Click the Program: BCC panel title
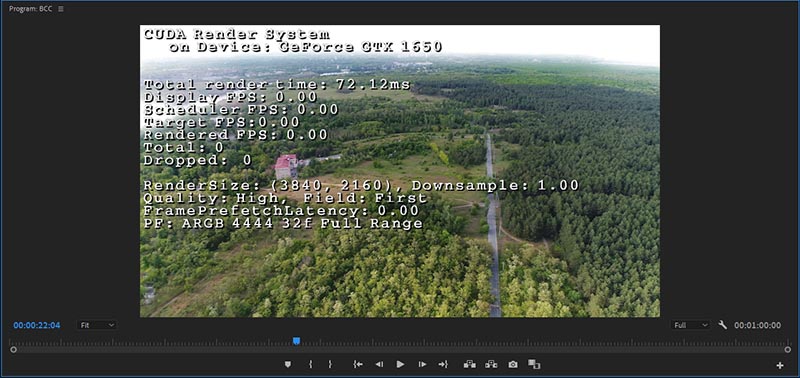Viewport: 800px width, 378px height. [31, 9]
